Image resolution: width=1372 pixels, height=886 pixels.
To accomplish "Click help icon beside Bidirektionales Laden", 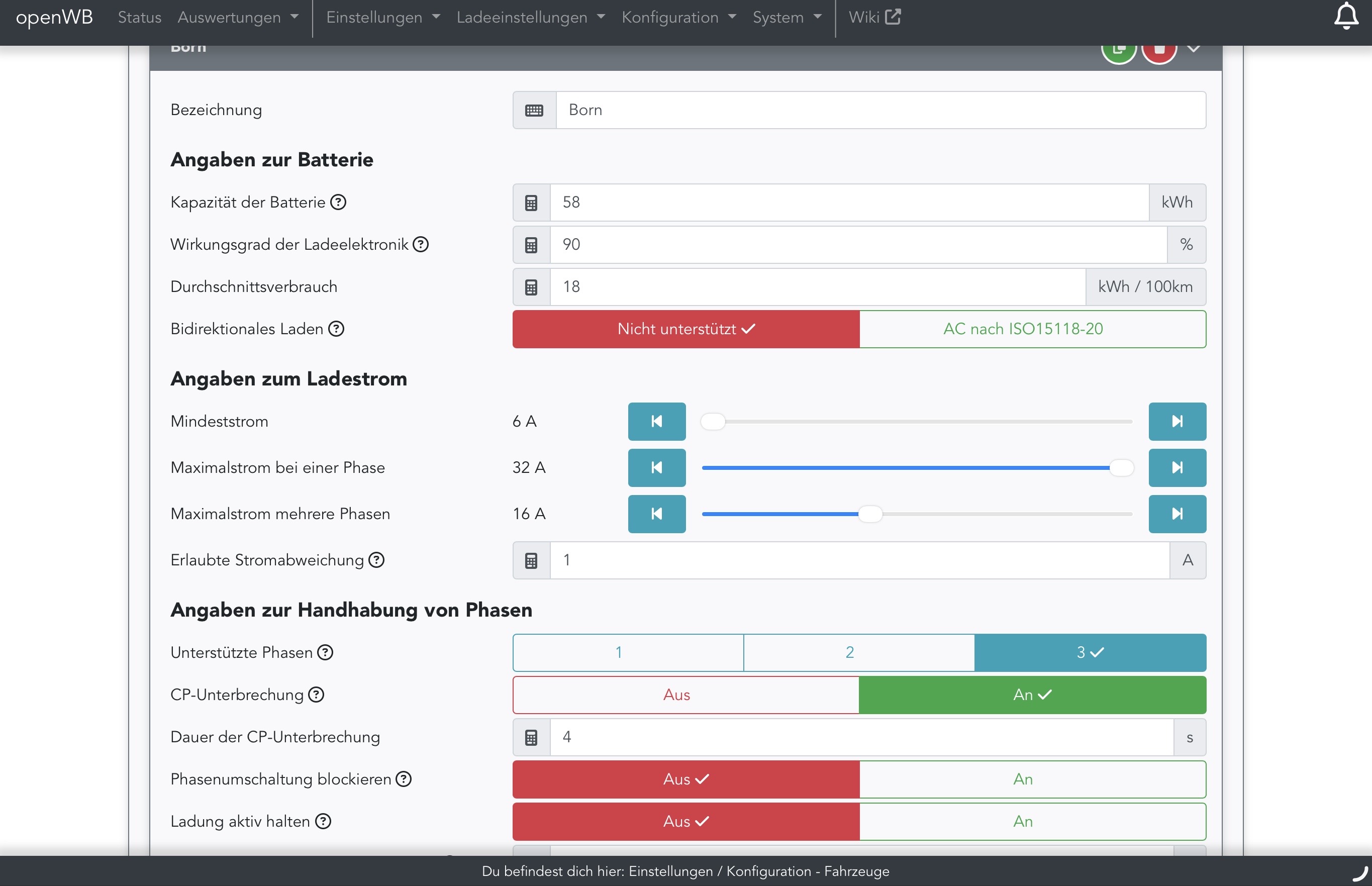I will coord(336,329).
